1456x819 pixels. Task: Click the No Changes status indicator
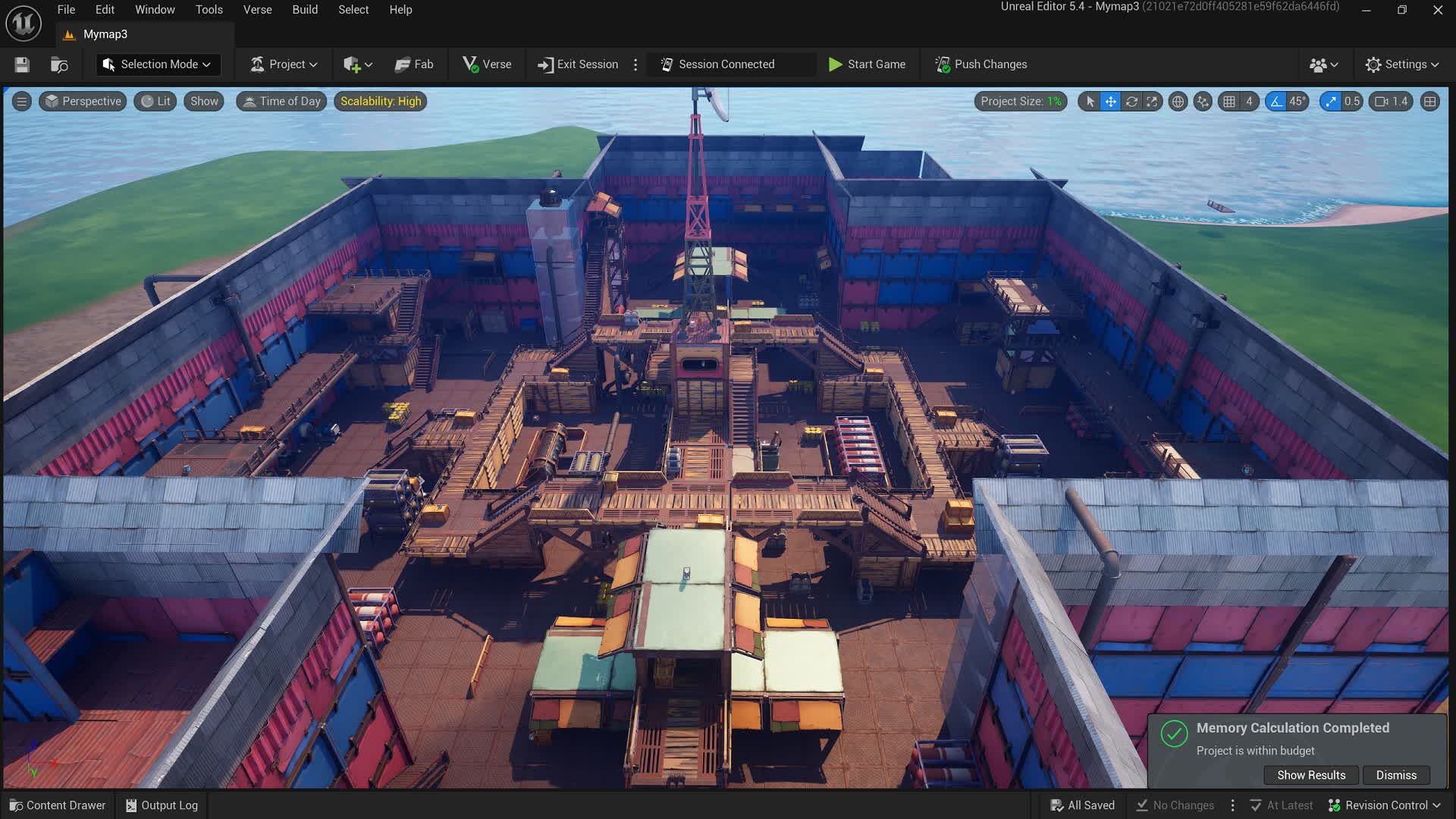point(1175,805)
